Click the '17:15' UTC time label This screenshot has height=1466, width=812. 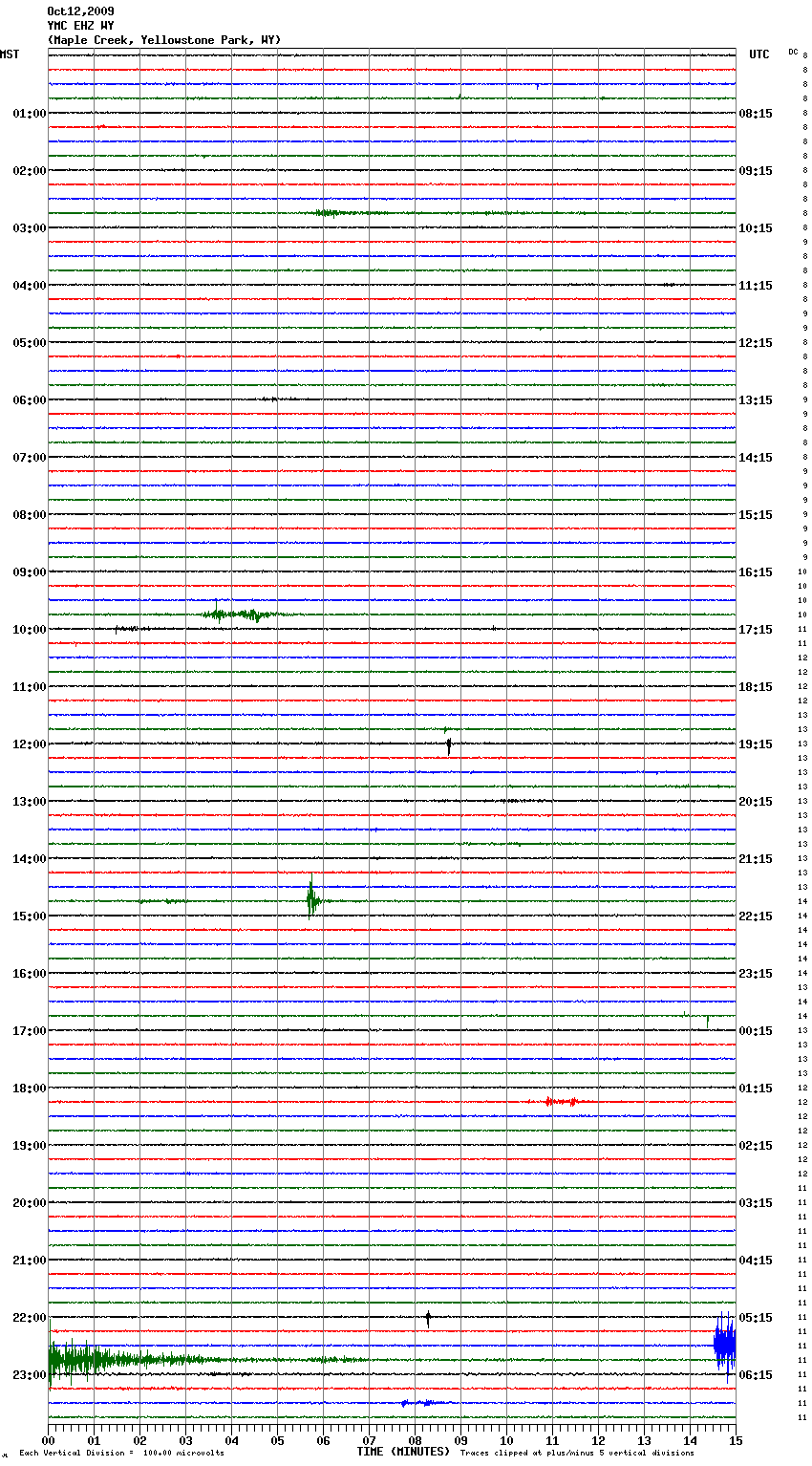[756, 630]
